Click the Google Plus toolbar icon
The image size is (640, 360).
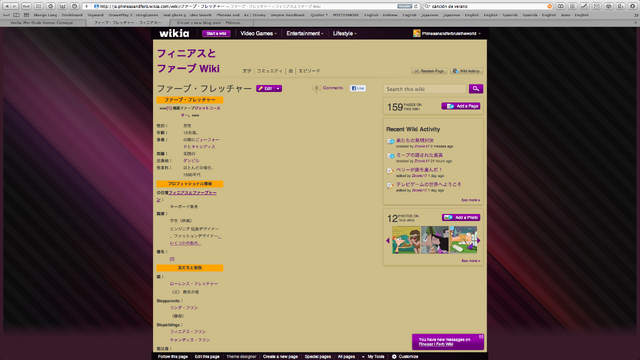(621, 6)
